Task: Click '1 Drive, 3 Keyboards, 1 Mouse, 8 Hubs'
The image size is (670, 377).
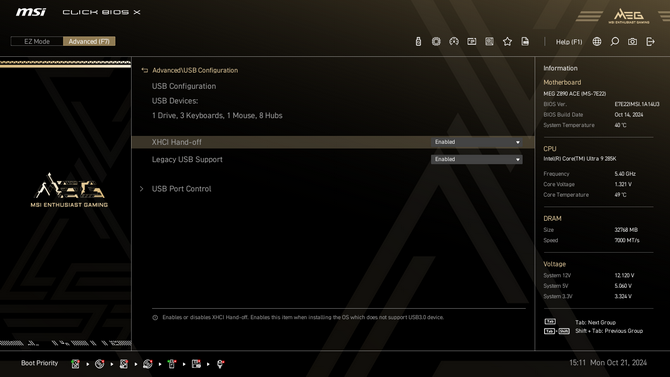Action: [x=217, y=115]
